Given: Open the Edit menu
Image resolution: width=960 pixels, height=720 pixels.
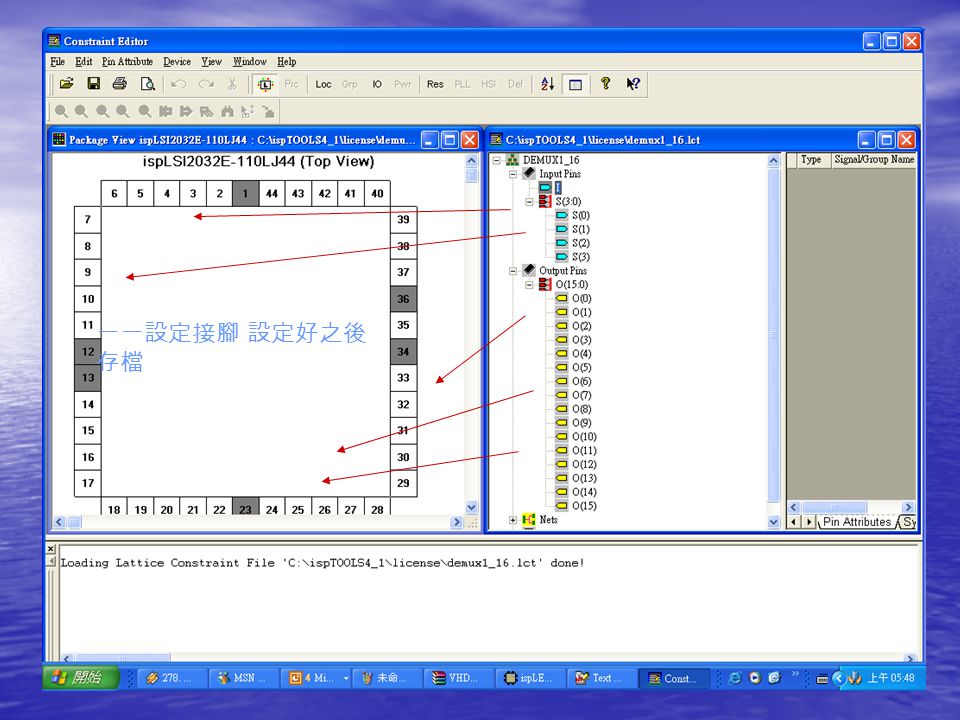Looking at the screenshot, I should coord(83,61).
